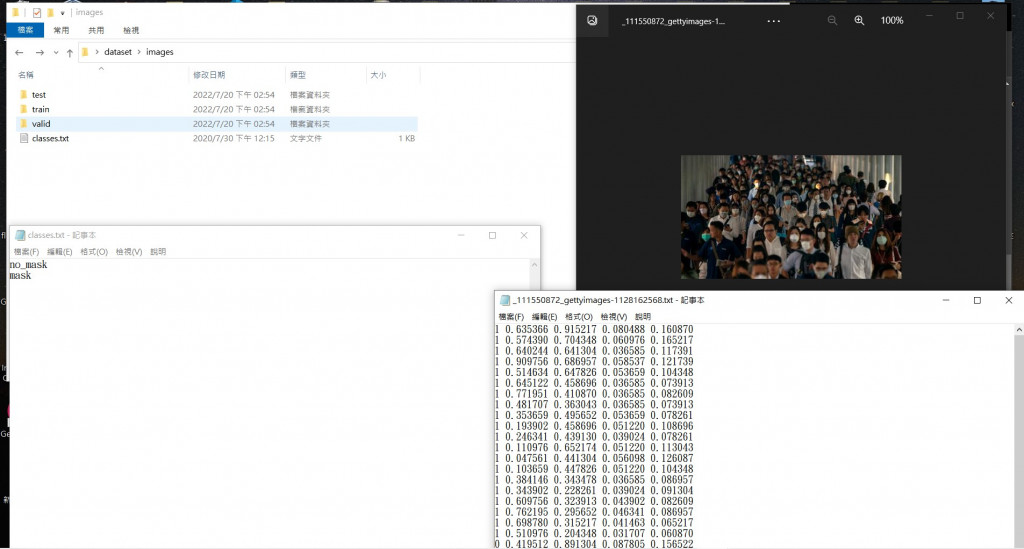
Task: Click scroll-up arrow in gettyimages Notepad
Action: (1019, 330)
